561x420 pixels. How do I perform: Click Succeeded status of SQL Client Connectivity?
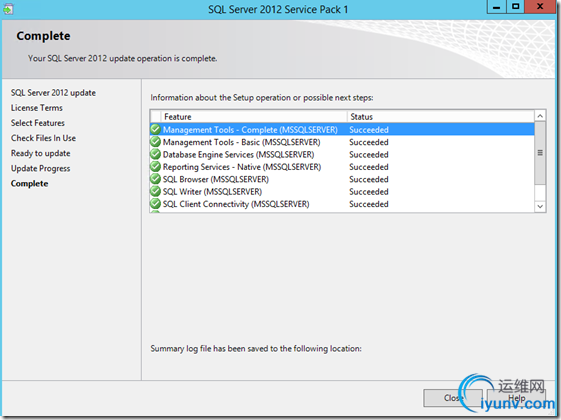pyautogui.click(x=369, y=204)
